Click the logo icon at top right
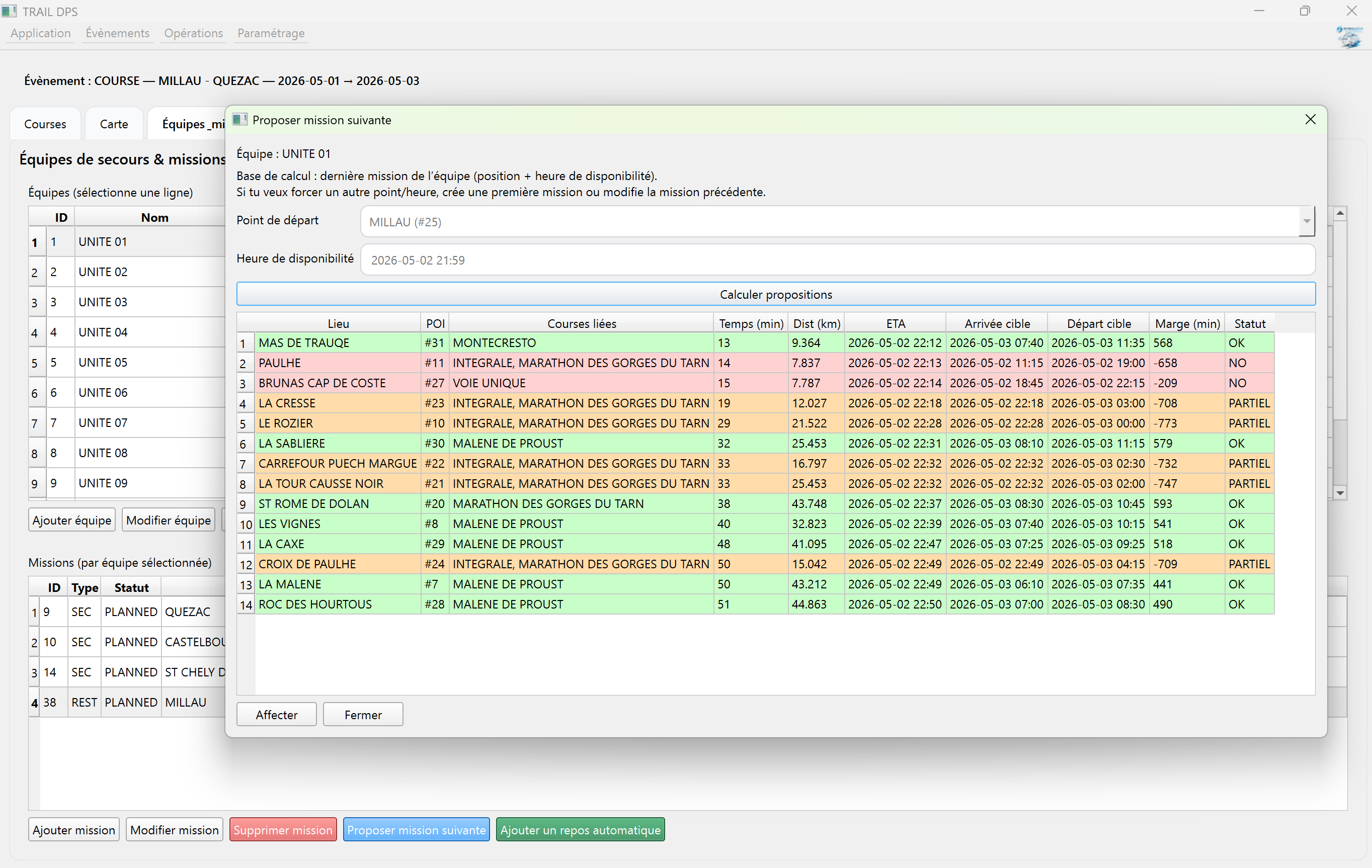Screen dimensions: 1372x868 coord(1350,37)
